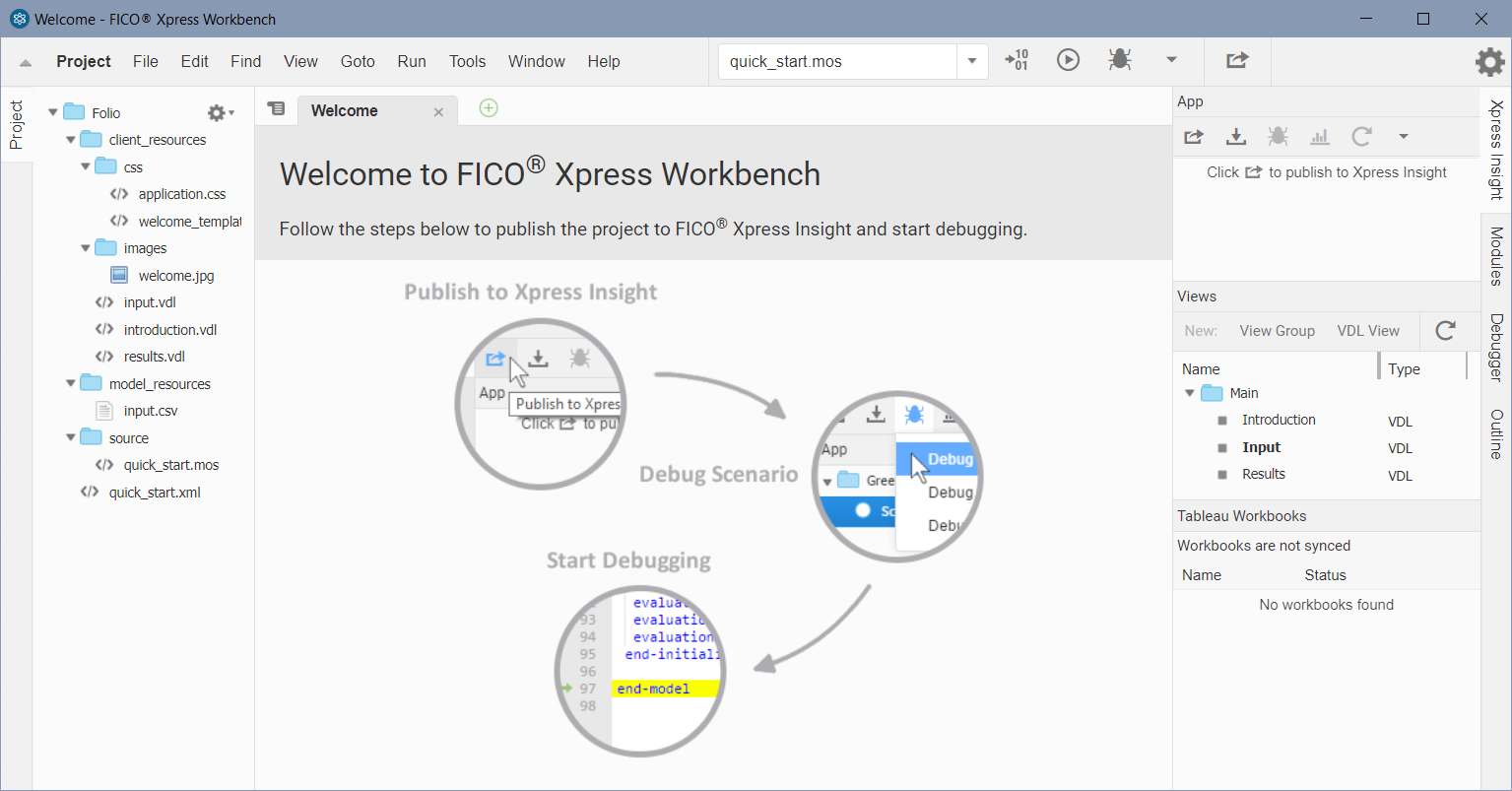
Task: Open Workbench settings via gear in top-right corner
Action: click(x=1489, y=61)
